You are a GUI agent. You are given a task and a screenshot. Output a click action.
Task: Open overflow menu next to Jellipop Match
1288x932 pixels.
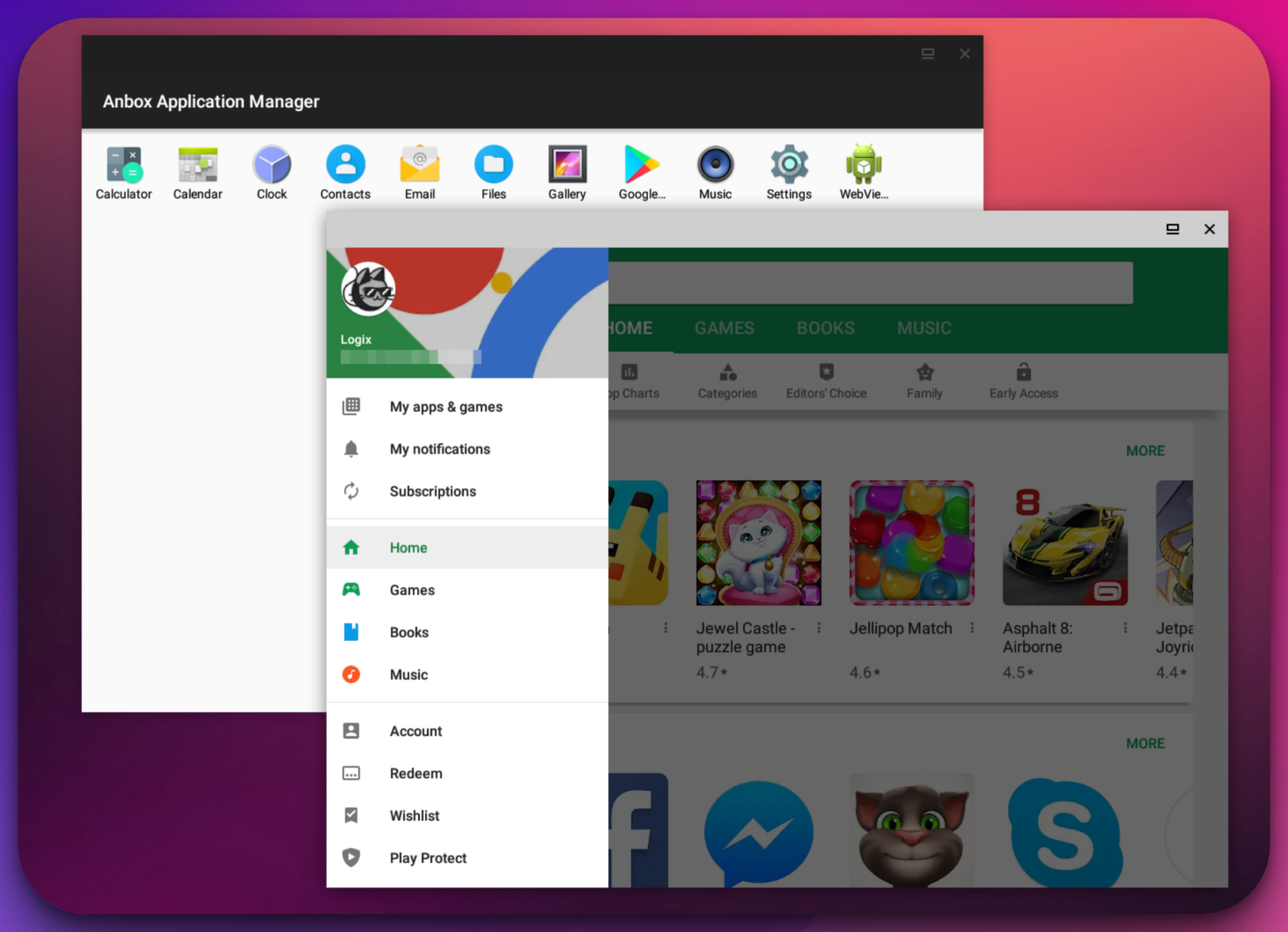[x=972, y=627]
